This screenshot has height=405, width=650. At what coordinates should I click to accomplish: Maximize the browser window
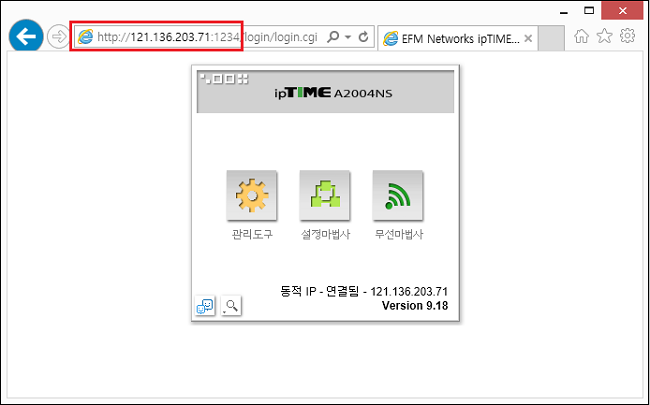click(589, 10)
